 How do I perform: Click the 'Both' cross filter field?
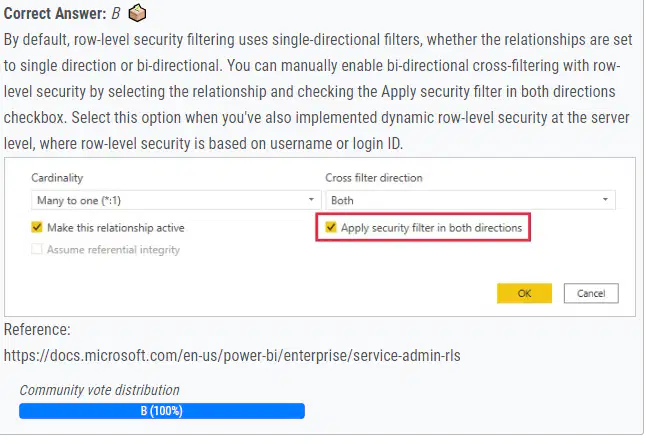pos(470,200)
